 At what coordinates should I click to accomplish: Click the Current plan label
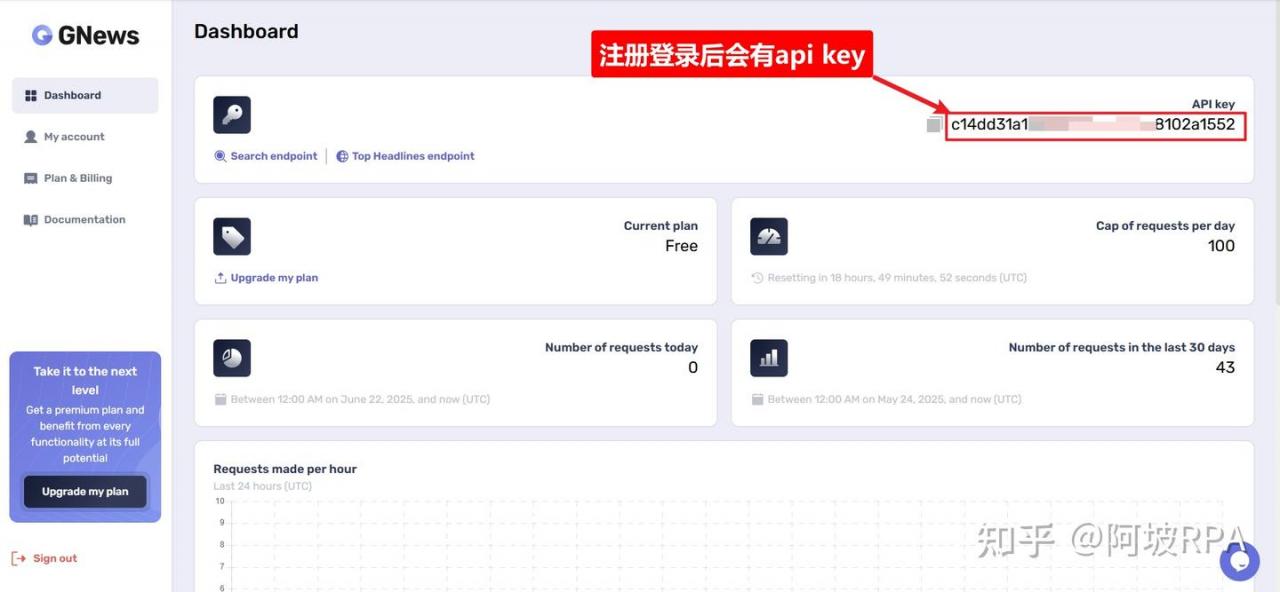pyautogui.click(x=661, y=226)
